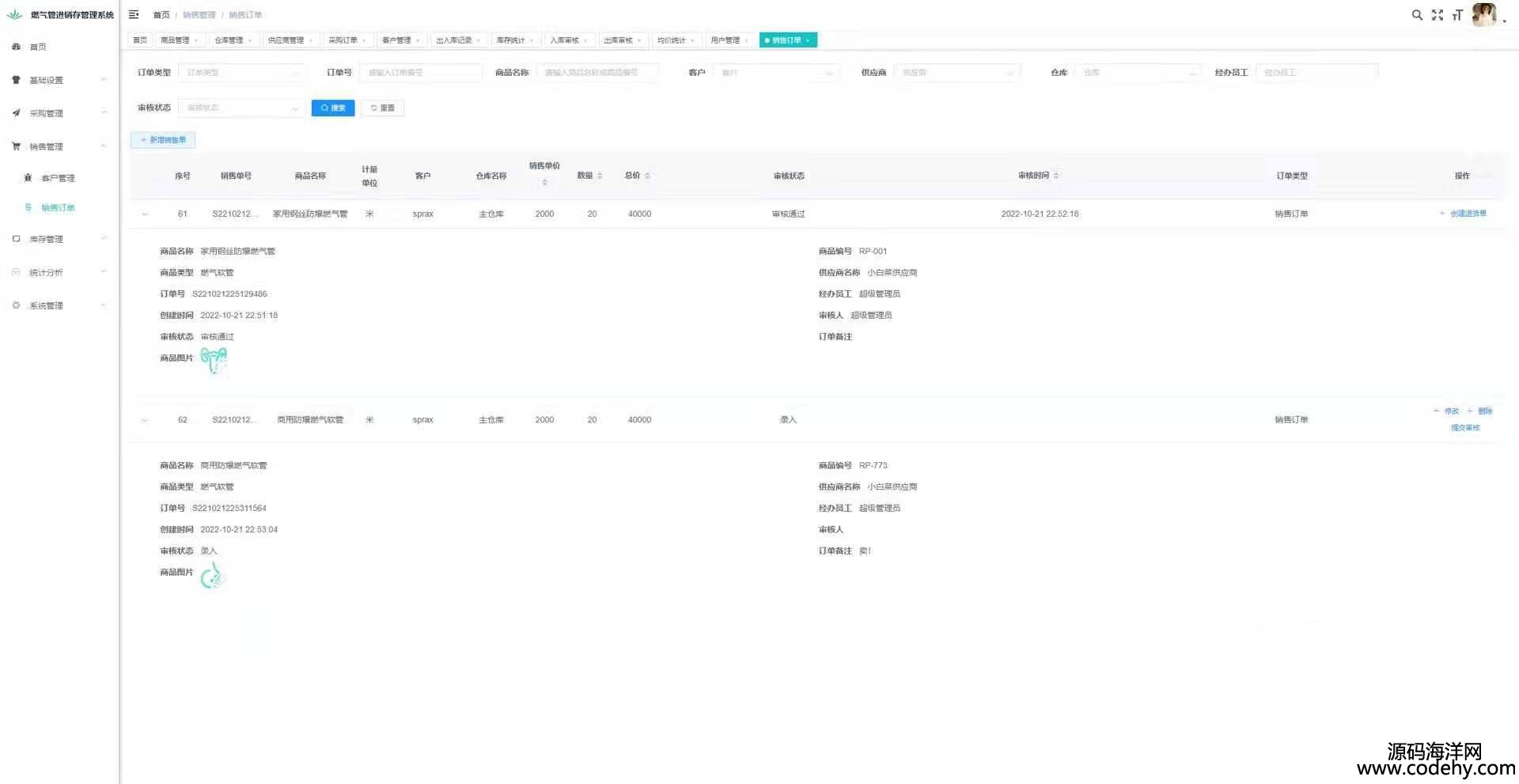The width and height of the screenshot is (1519, 784).
Task: Close the 商品管理 tab
Action: pyautogui.click(x=195, y=40)
